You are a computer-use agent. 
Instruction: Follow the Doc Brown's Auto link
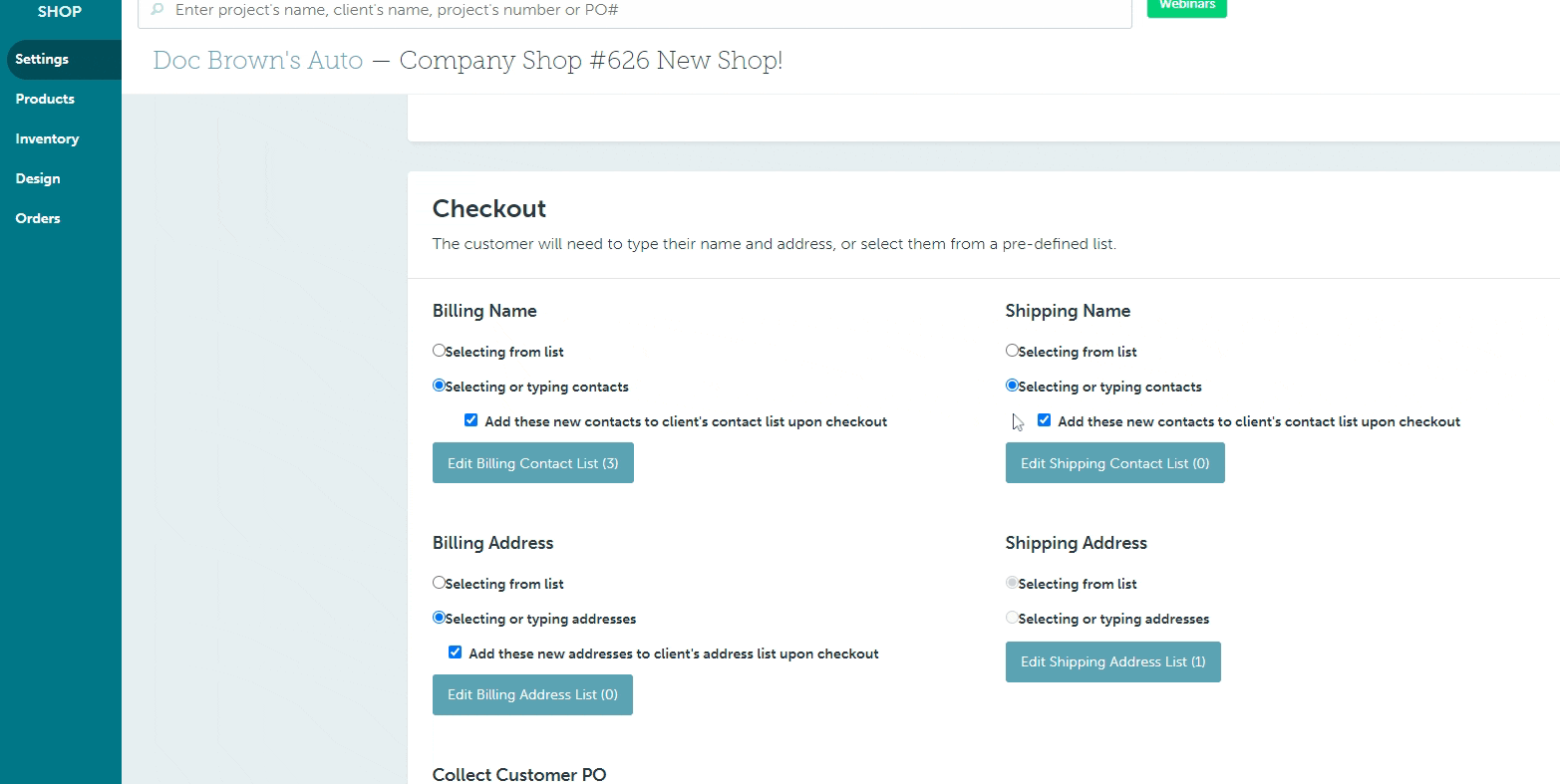point(257,61)
